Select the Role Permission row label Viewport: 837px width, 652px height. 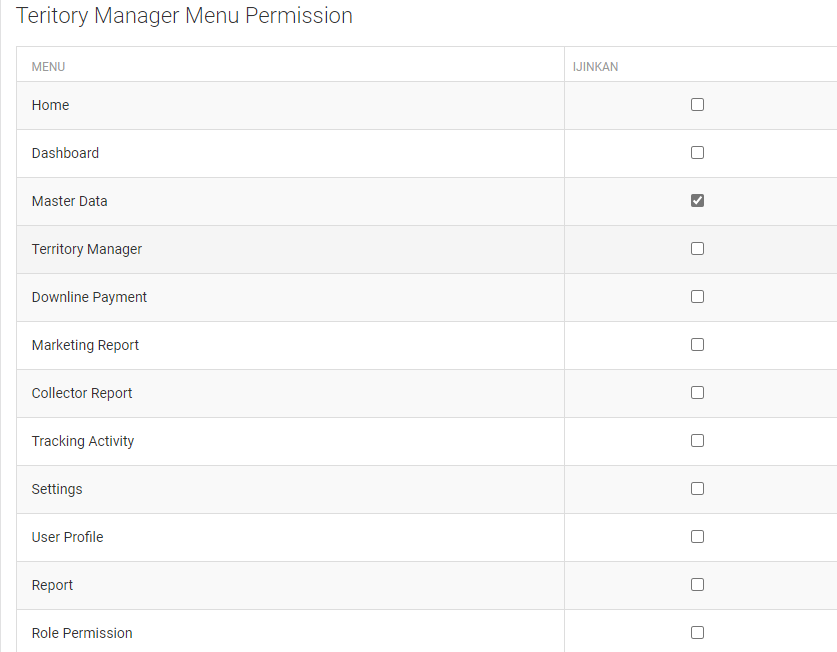82,633
